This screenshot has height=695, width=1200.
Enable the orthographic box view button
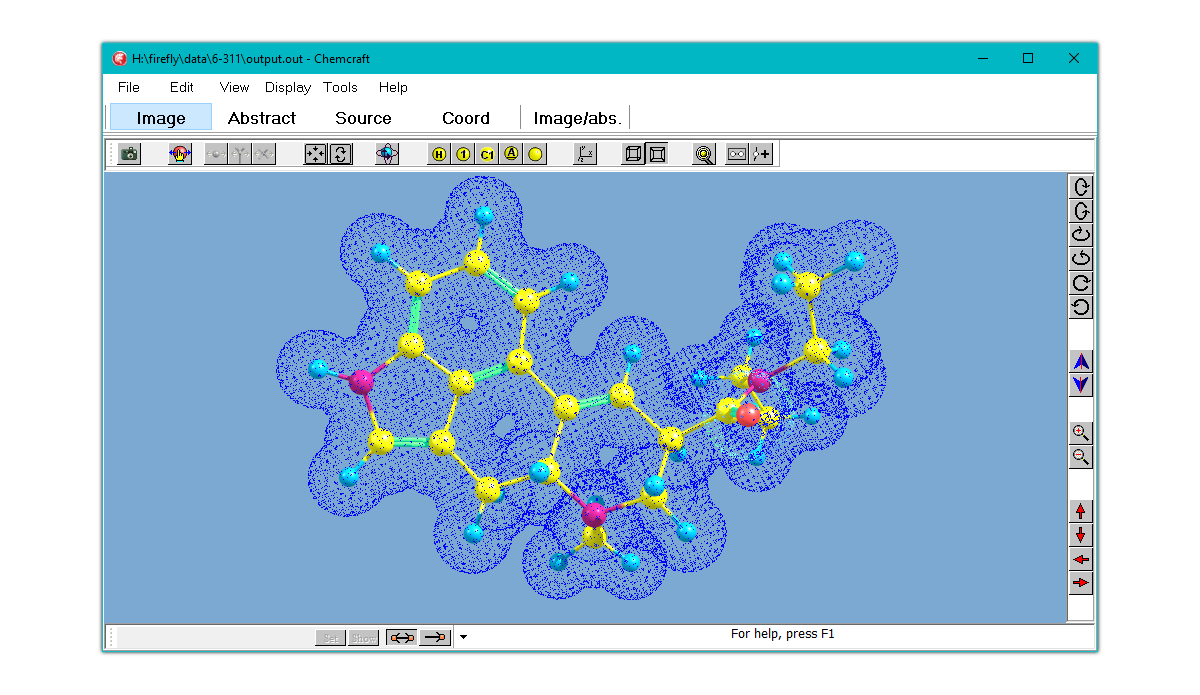pyautogui.click(x=657, y=154)
